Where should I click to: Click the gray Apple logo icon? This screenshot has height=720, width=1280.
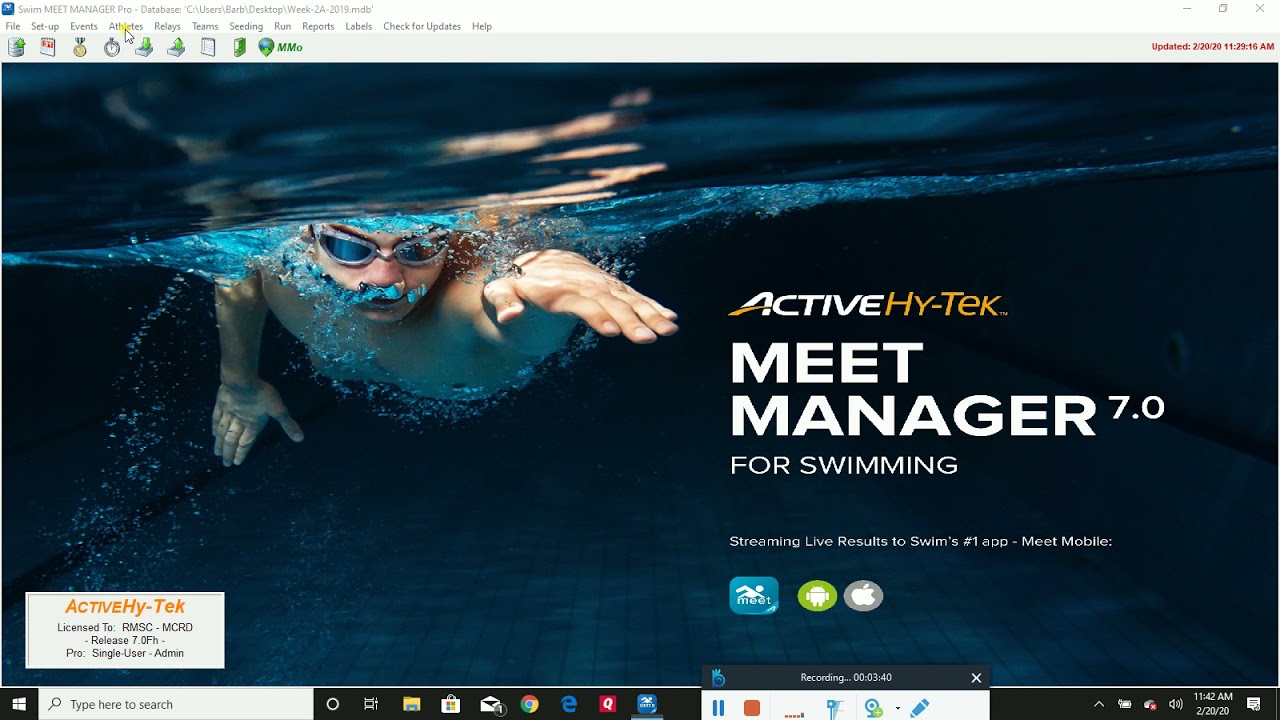[x=864, y=596]
